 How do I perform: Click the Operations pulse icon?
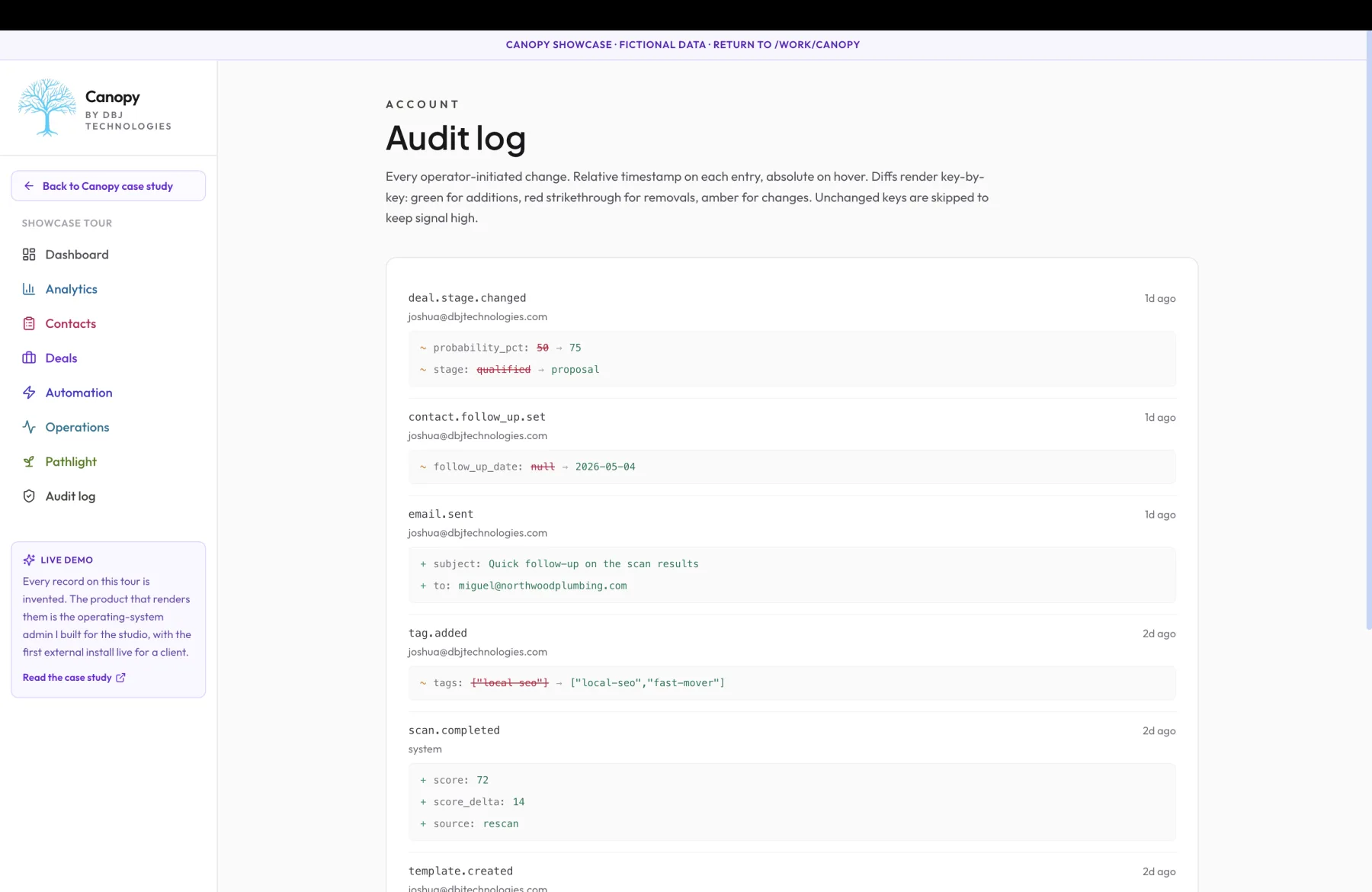29,427
